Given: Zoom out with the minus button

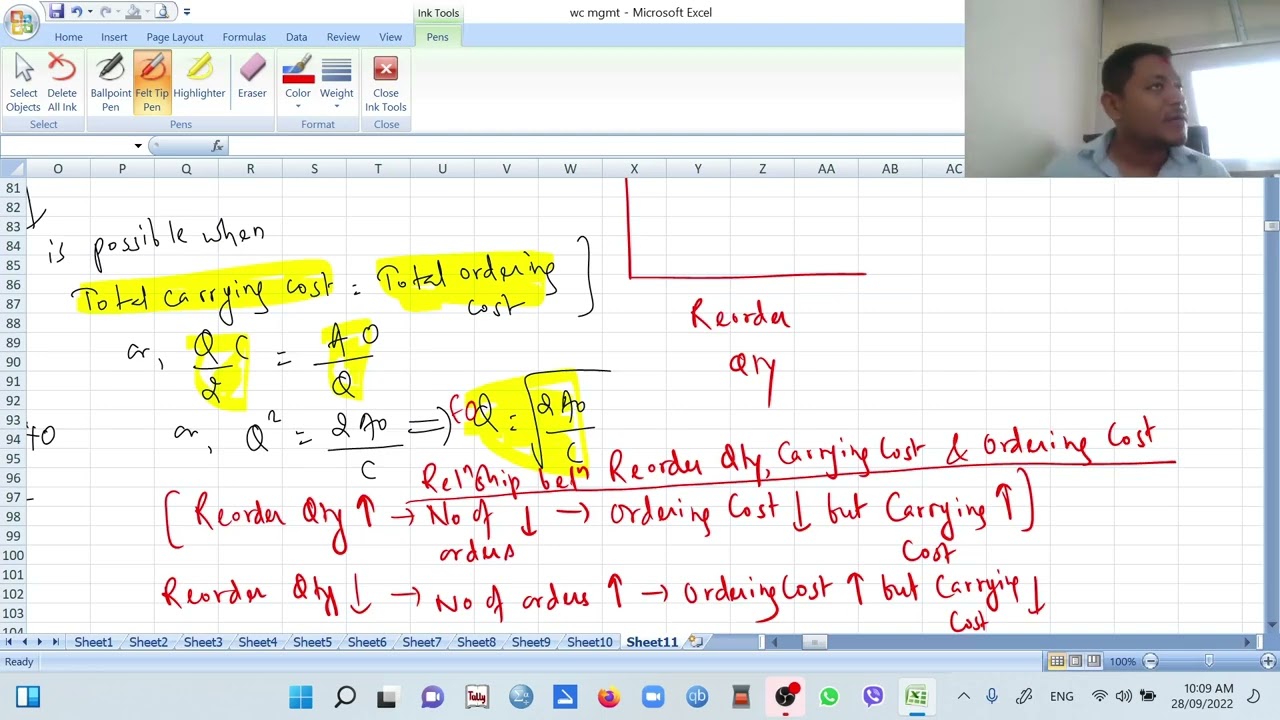Looking at the screenshot, I should (x=1150, y=661).
